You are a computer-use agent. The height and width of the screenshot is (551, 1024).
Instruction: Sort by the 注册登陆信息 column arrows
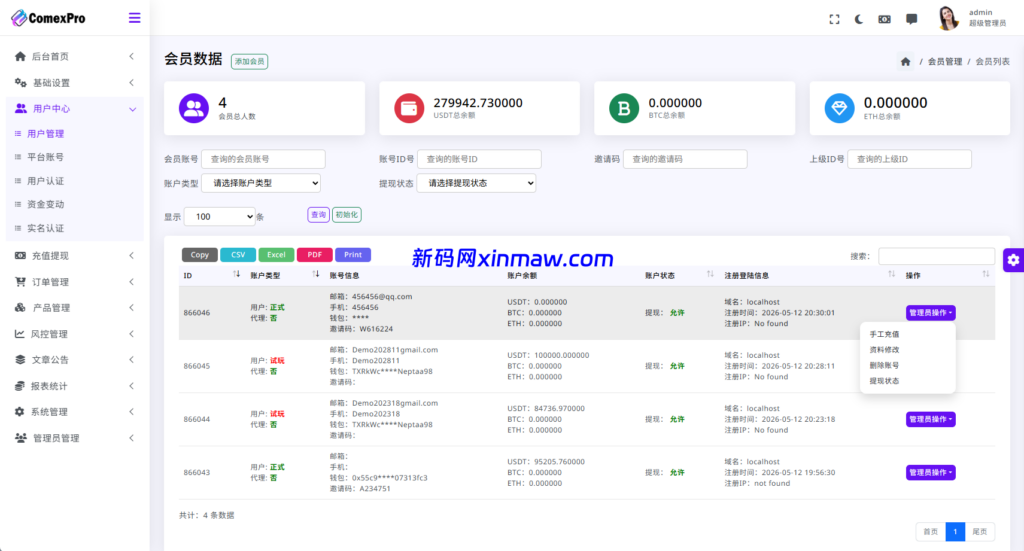[x=891, y=275]
